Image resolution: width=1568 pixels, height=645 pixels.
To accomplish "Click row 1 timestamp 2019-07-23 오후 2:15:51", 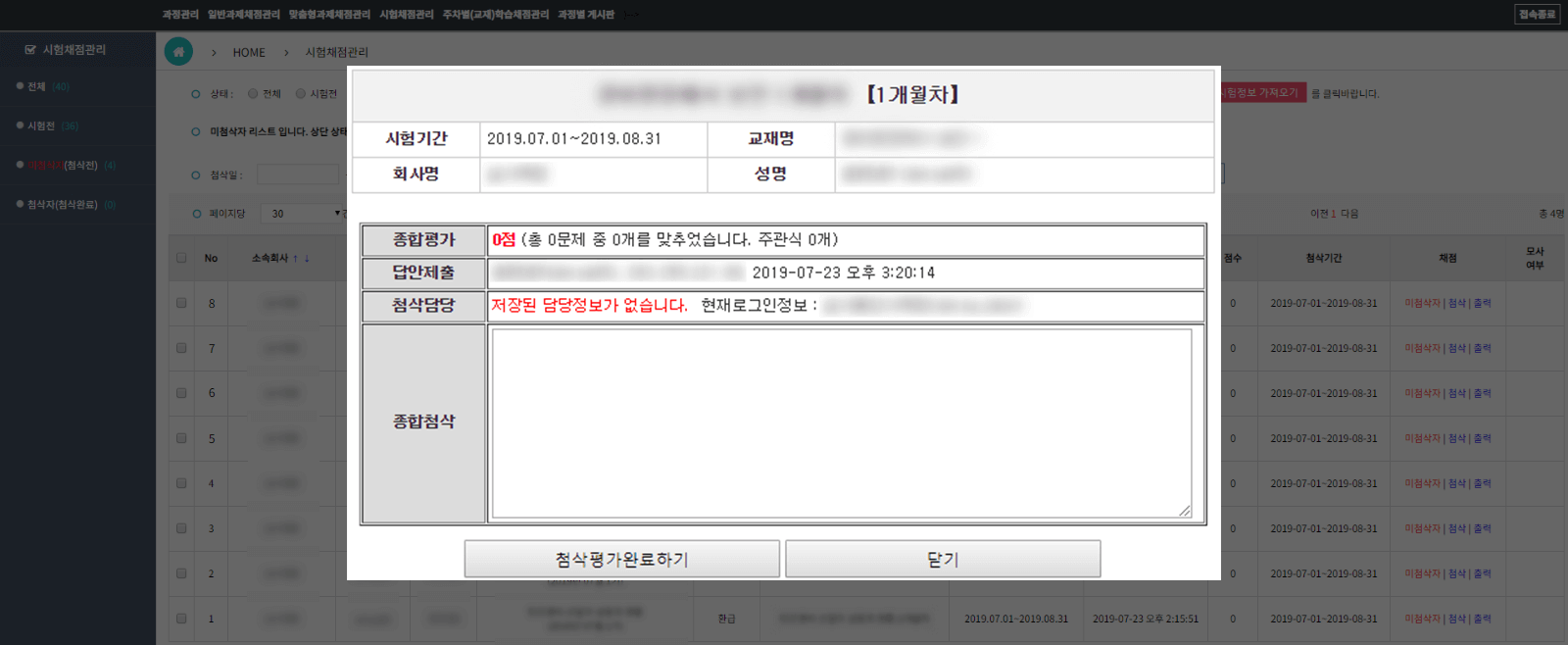I will point(1146,620).
